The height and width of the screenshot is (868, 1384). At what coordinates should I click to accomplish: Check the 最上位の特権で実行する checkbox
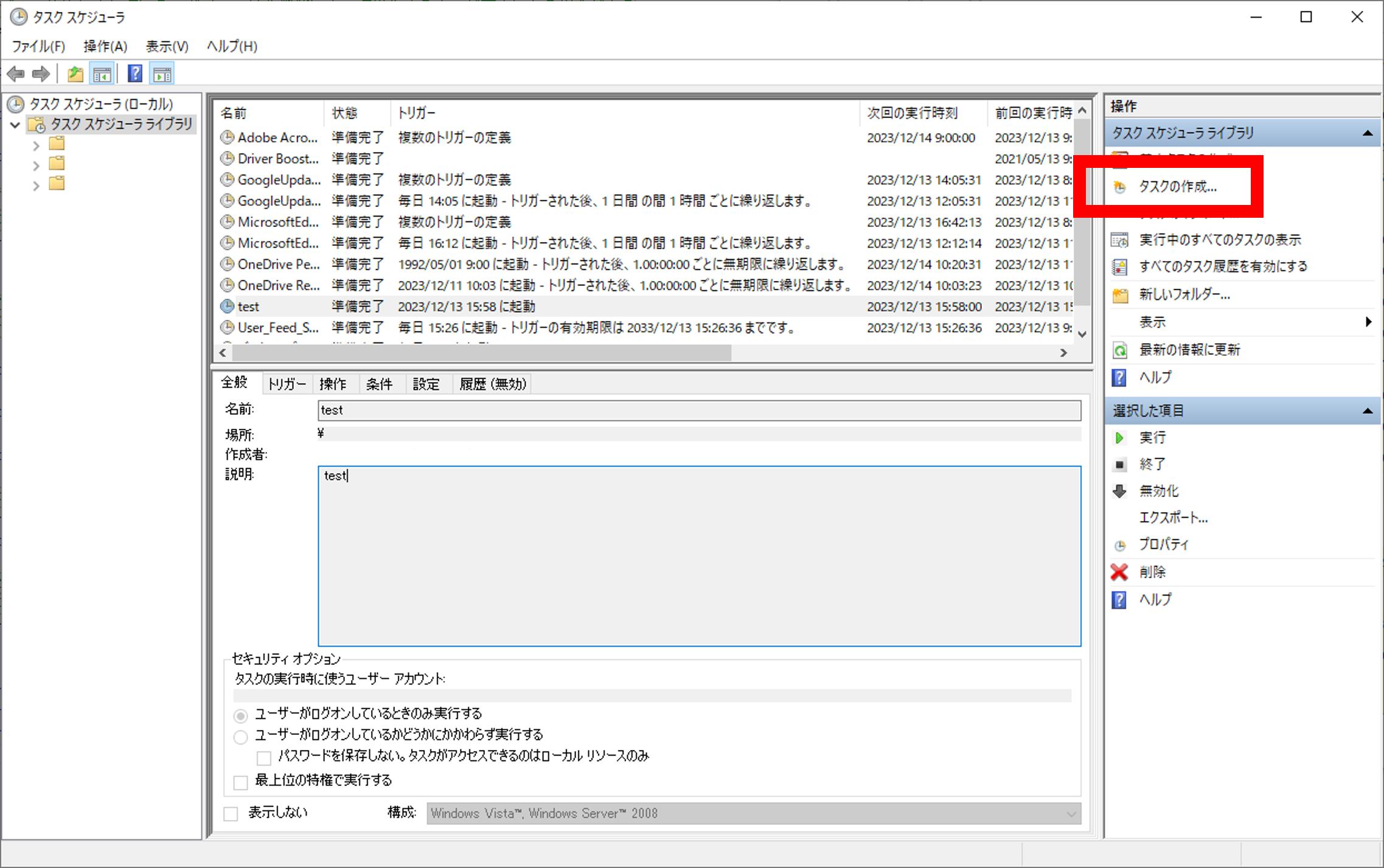pos(241,782)
